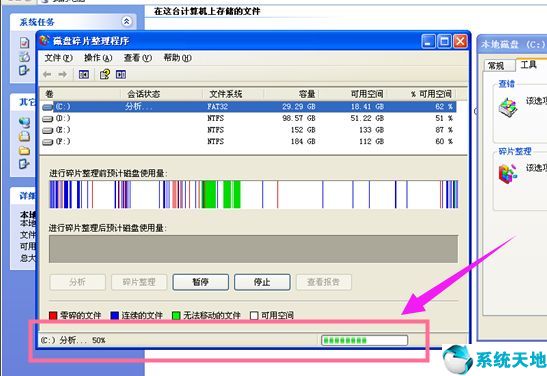Click the 暂停 button
Image resolution: width=547 pixels, height=376 pixels.
(x=201, y=282)
